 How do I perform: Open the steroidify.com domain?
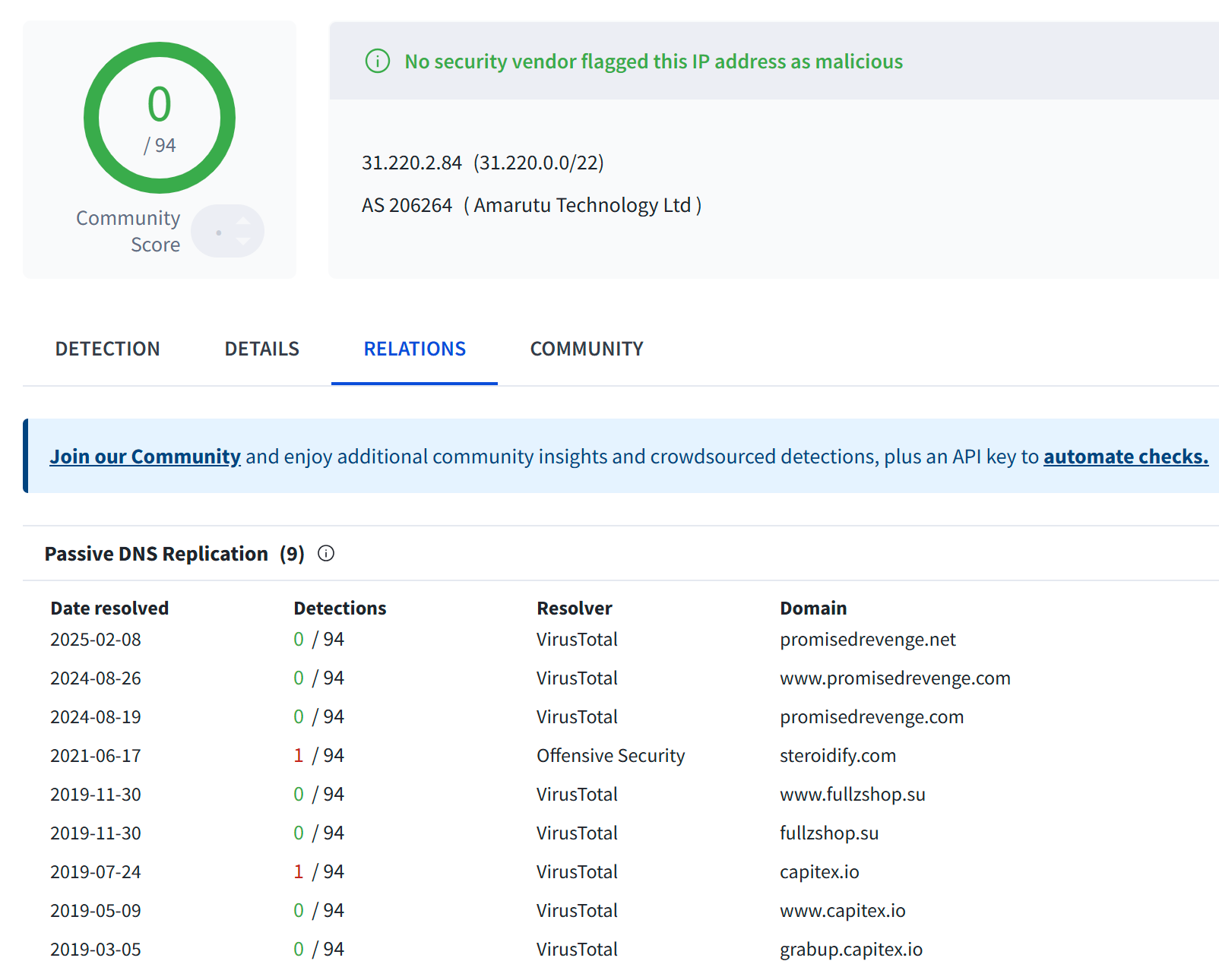coord(838,755)
